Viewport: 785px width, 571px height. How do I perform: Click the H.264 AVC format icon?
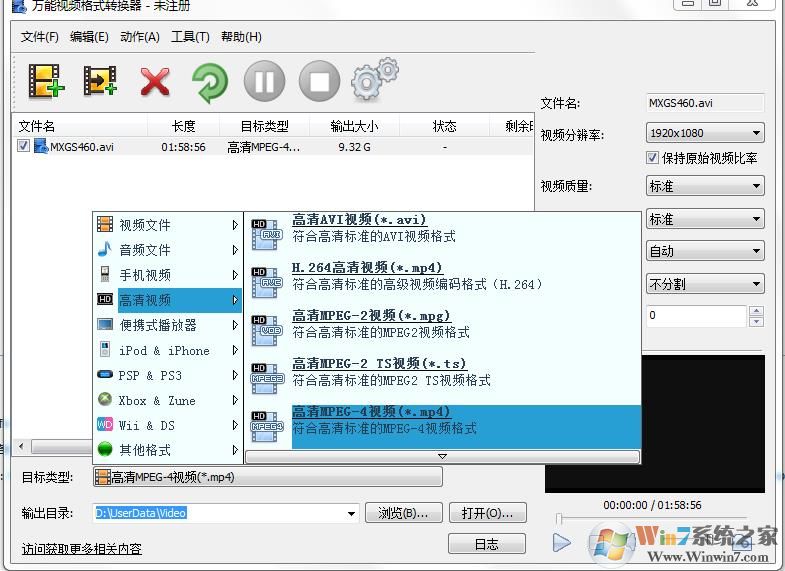[266, 282]
